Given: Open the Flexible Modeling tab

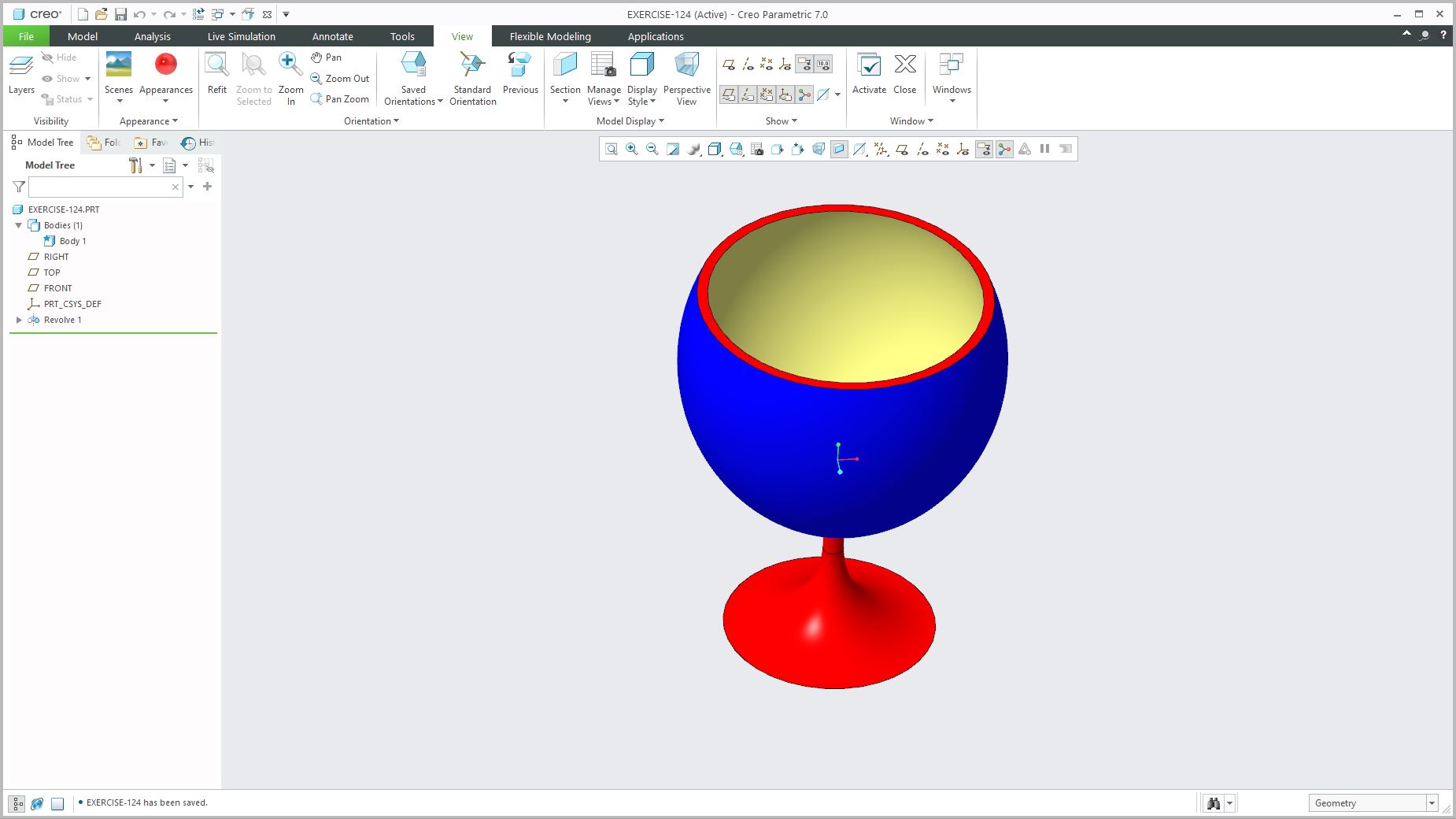Looking at the screenshot, I should [550, 36].
